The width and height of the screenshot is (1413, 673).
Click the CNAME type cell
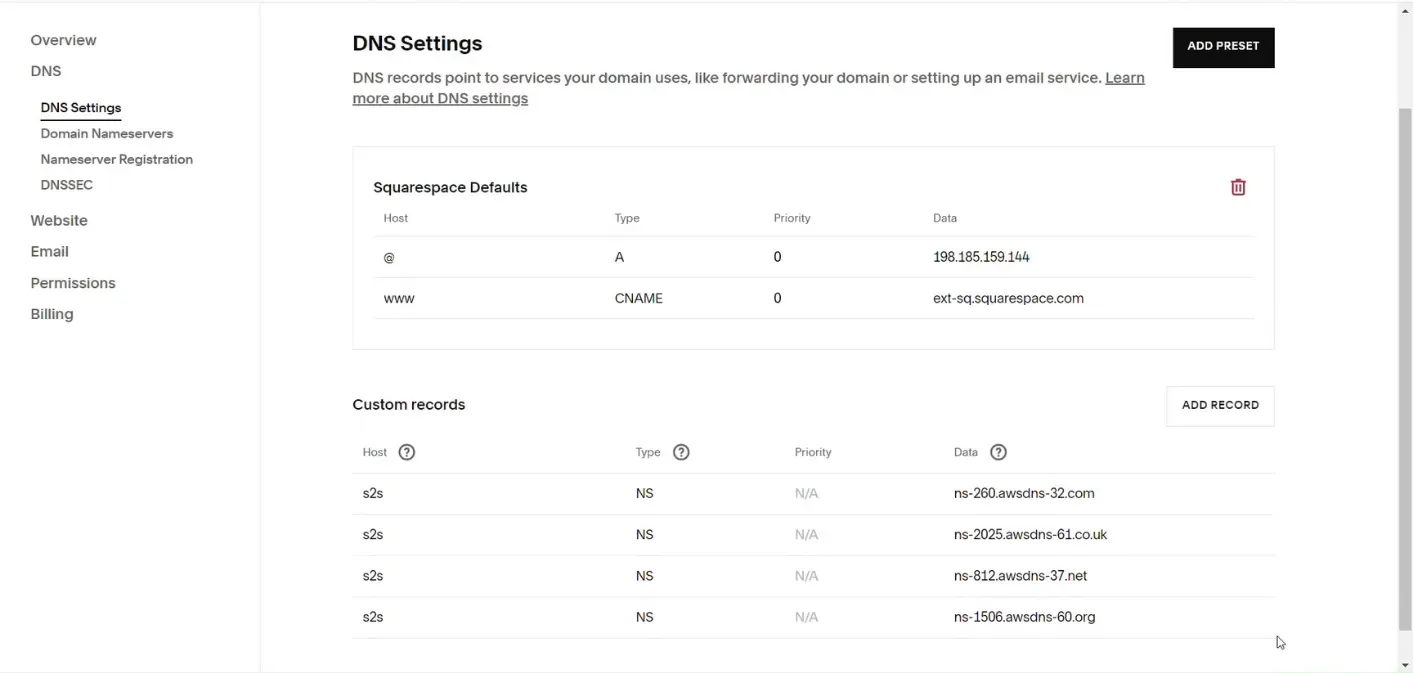point(639,298)
